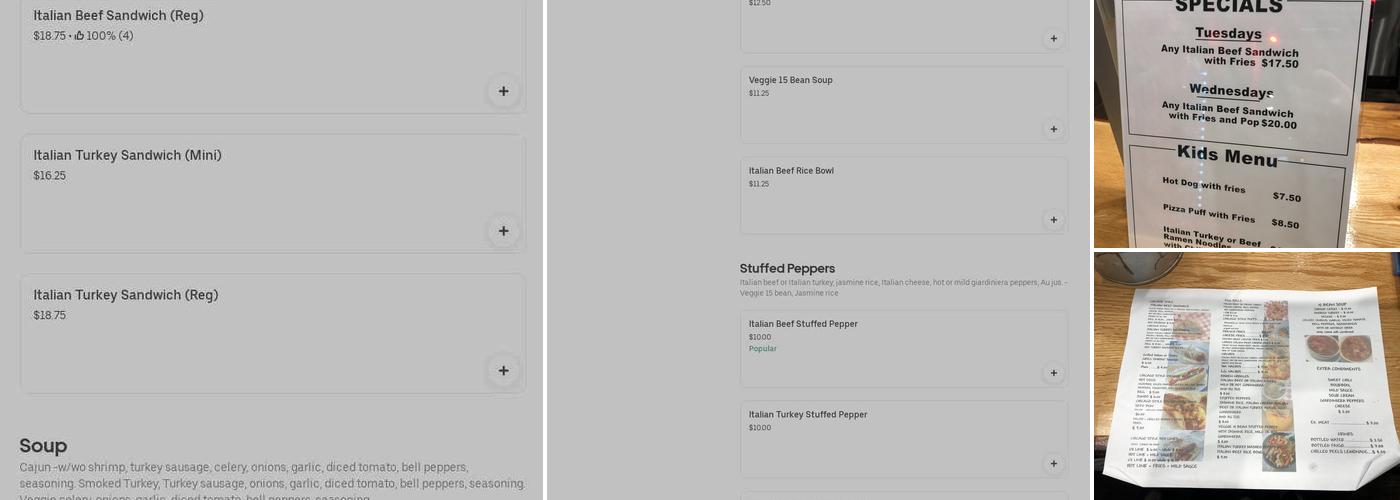
Task: Add Italian Beef Stuffed Pepper with plus button
Action: pos(1053,373)
